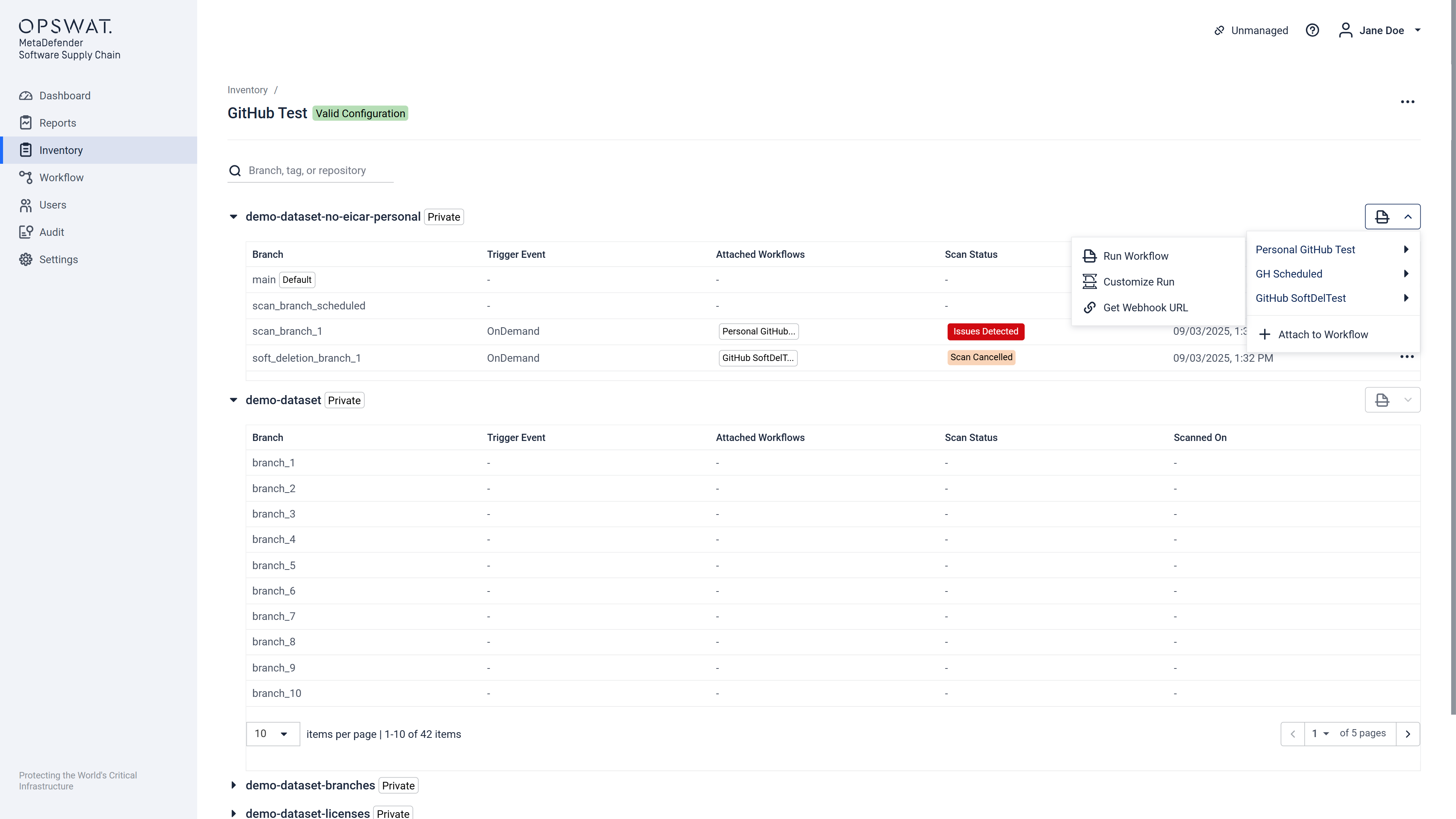The height and width of the screenshot is (819, 1456).
Task: Click run workflow icon for demo-dataset-no-eicar-personal
Action: tap(1382, 217)
